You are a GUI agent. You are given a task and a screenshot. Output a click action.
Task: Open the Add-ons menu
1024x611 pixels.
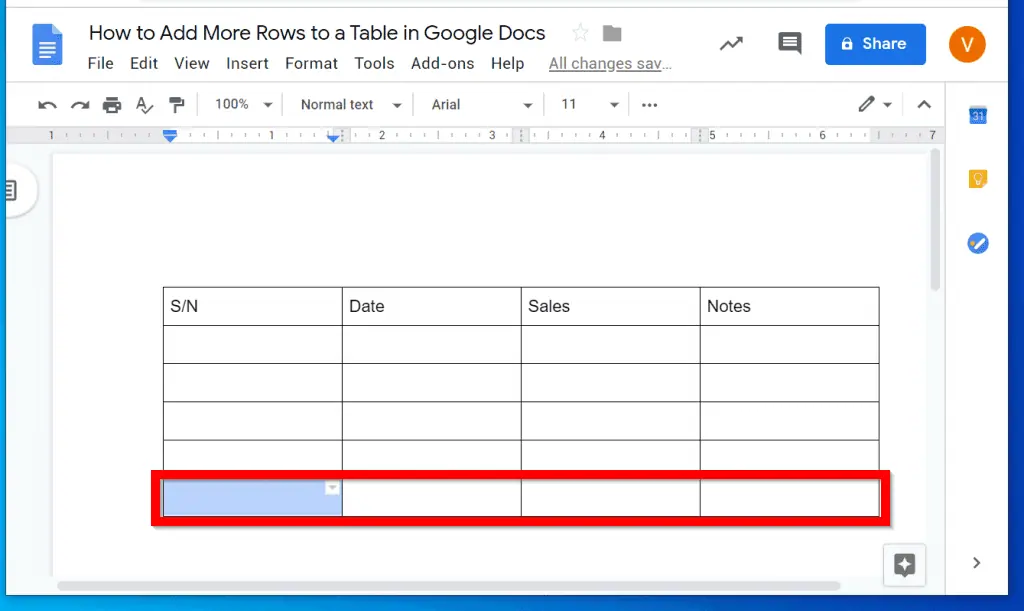[442, 63]
